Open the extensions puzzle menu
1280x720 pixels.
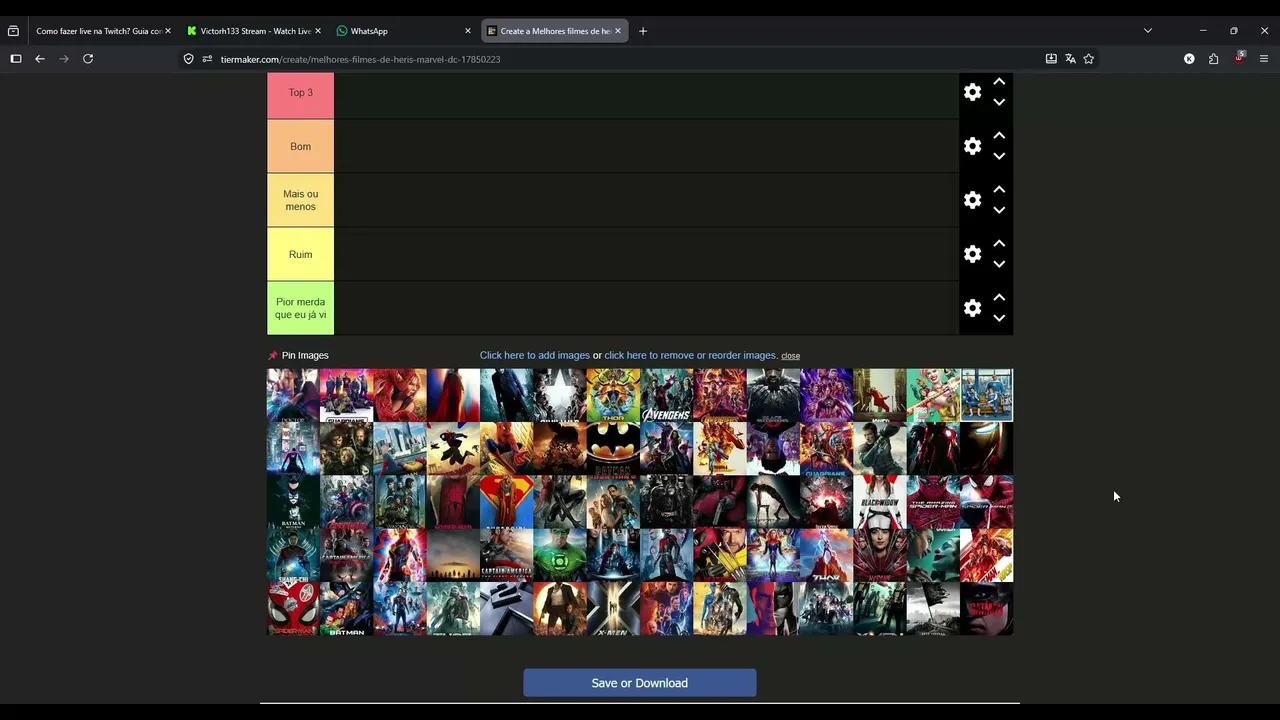1213,59
